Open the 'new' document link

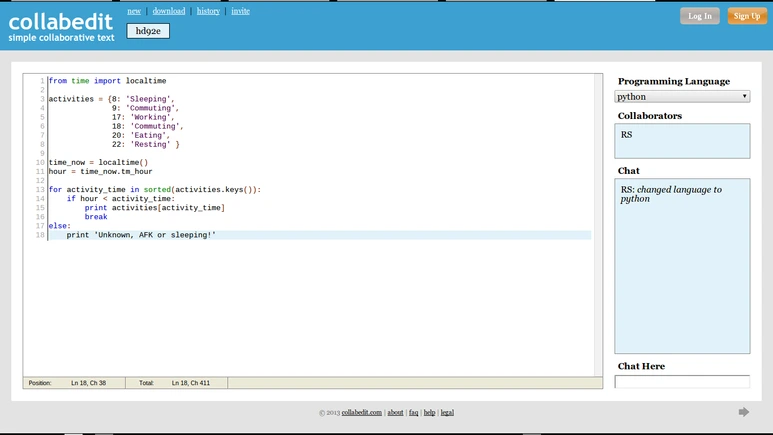(x=134, y=11)
